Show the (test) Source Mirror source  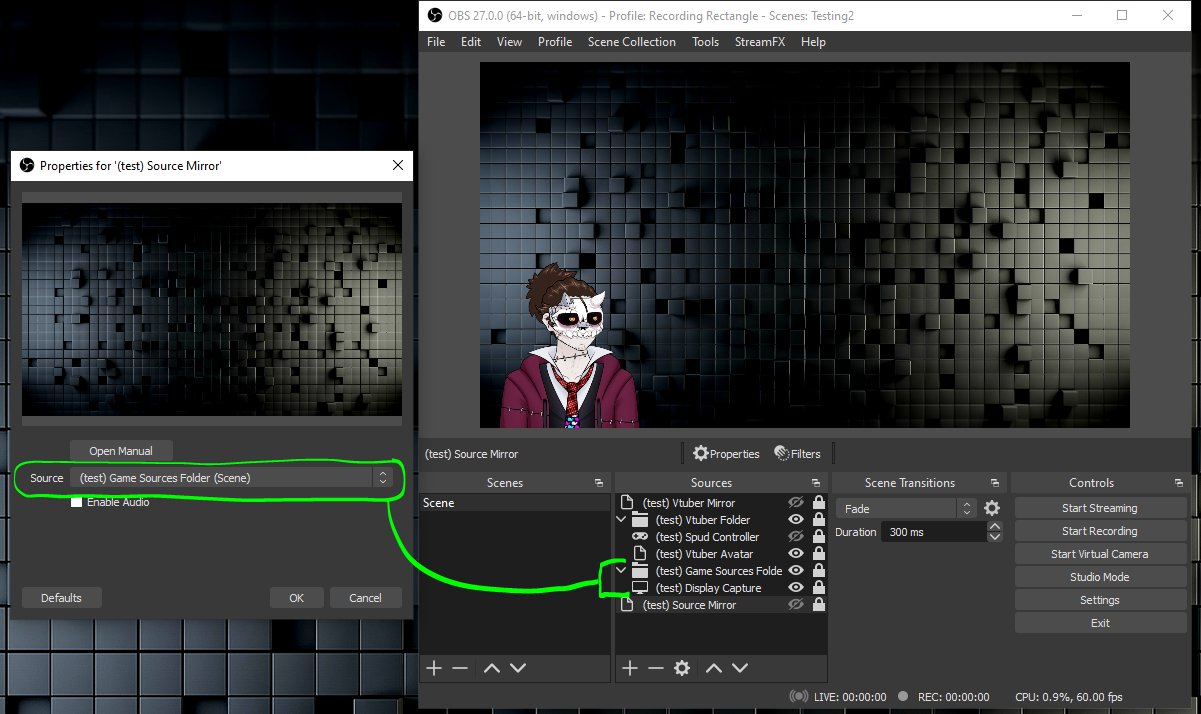(796, 605)
